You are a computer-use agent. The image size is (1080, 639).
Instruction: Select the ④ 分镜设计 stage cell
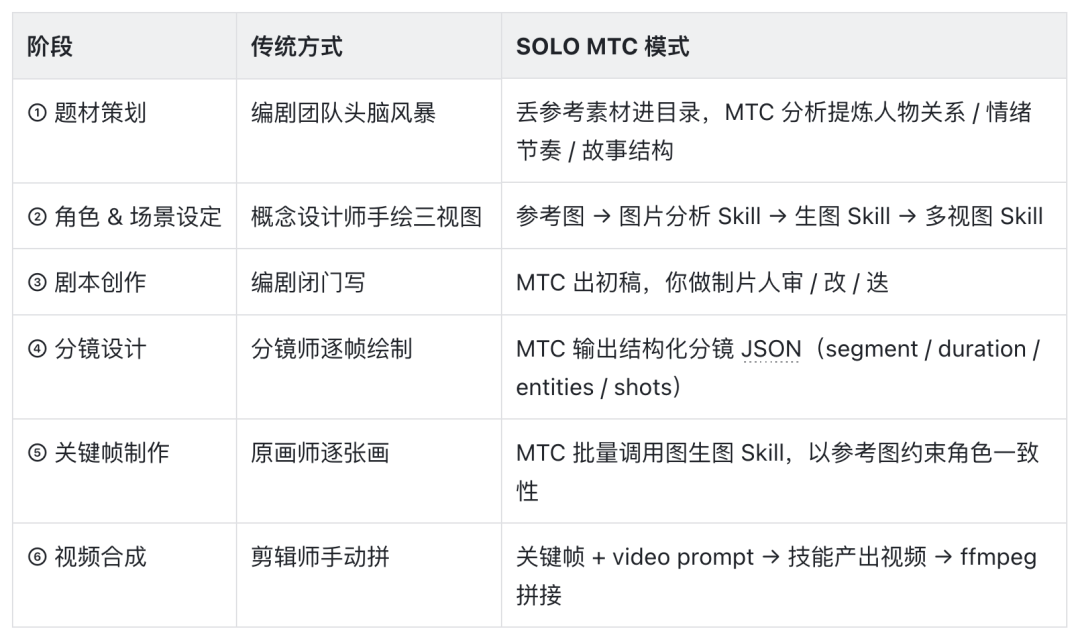coord(87,349)
